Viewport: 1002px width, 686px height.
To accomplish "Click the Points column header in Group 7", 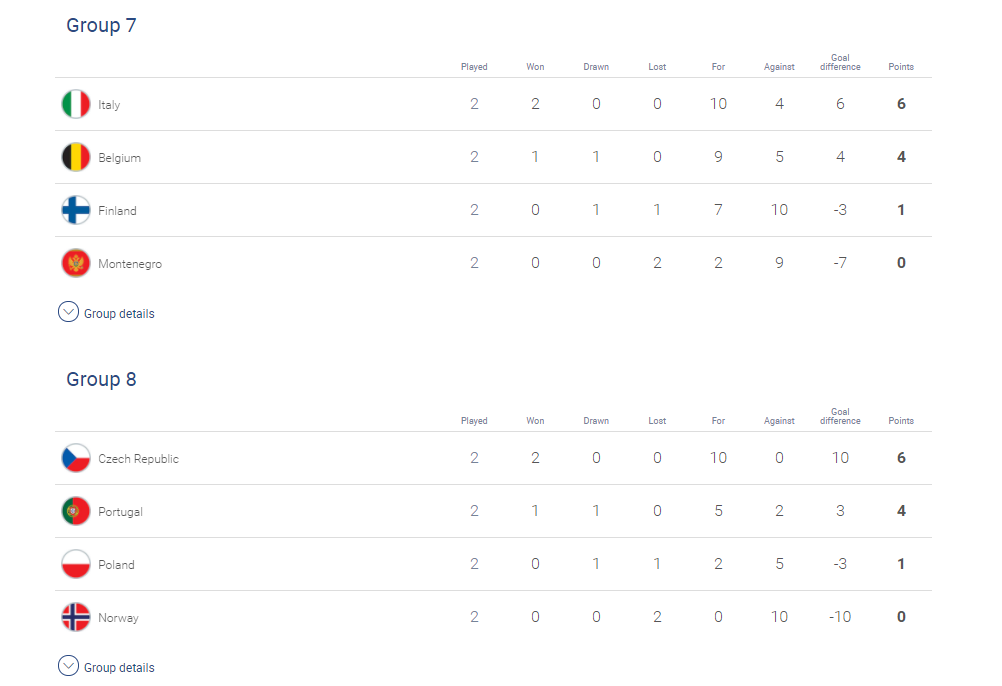I will (x=901, y=66).
